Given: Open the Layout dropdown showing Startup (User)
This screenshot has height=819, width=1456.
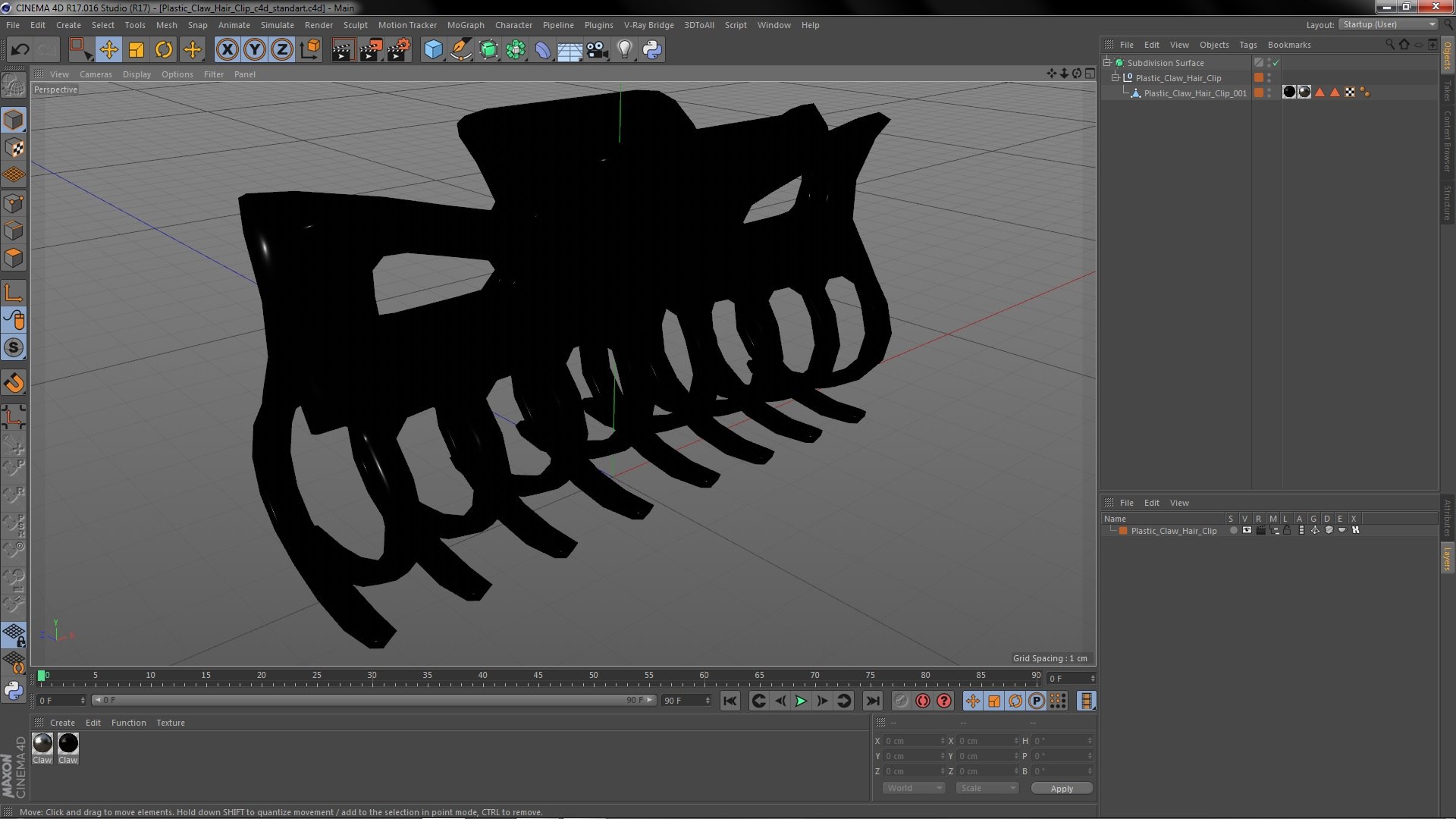Looking at the screenshot, I should (x=1389, y=25).
